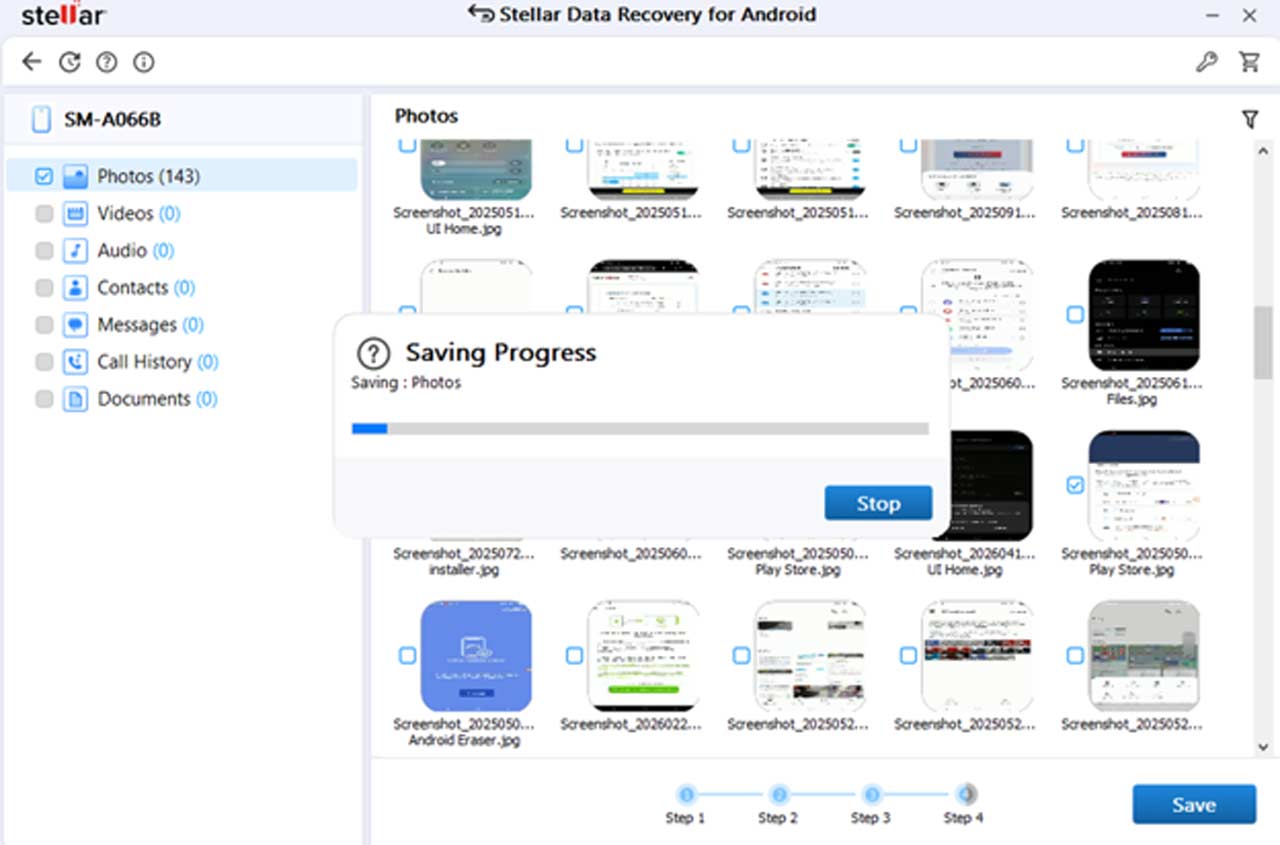Open the info icon in toolbar
Viewport: 1280px width, 845px height.
(x=144, y=62)
